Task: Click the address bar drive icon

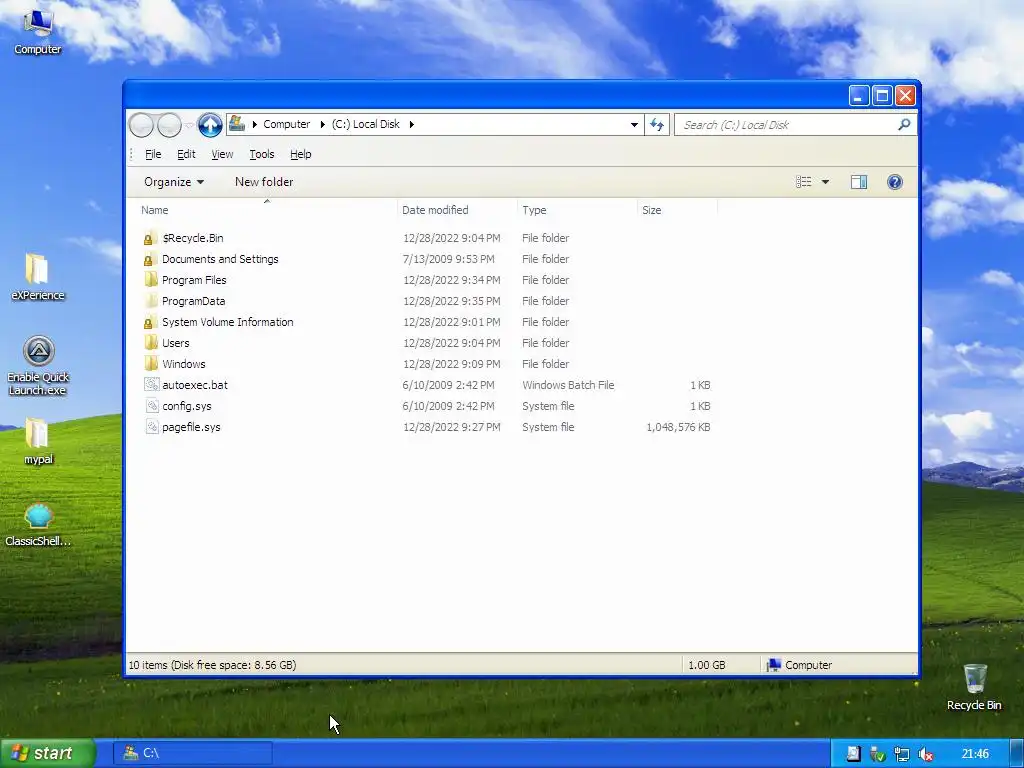Action: [237, 123]
